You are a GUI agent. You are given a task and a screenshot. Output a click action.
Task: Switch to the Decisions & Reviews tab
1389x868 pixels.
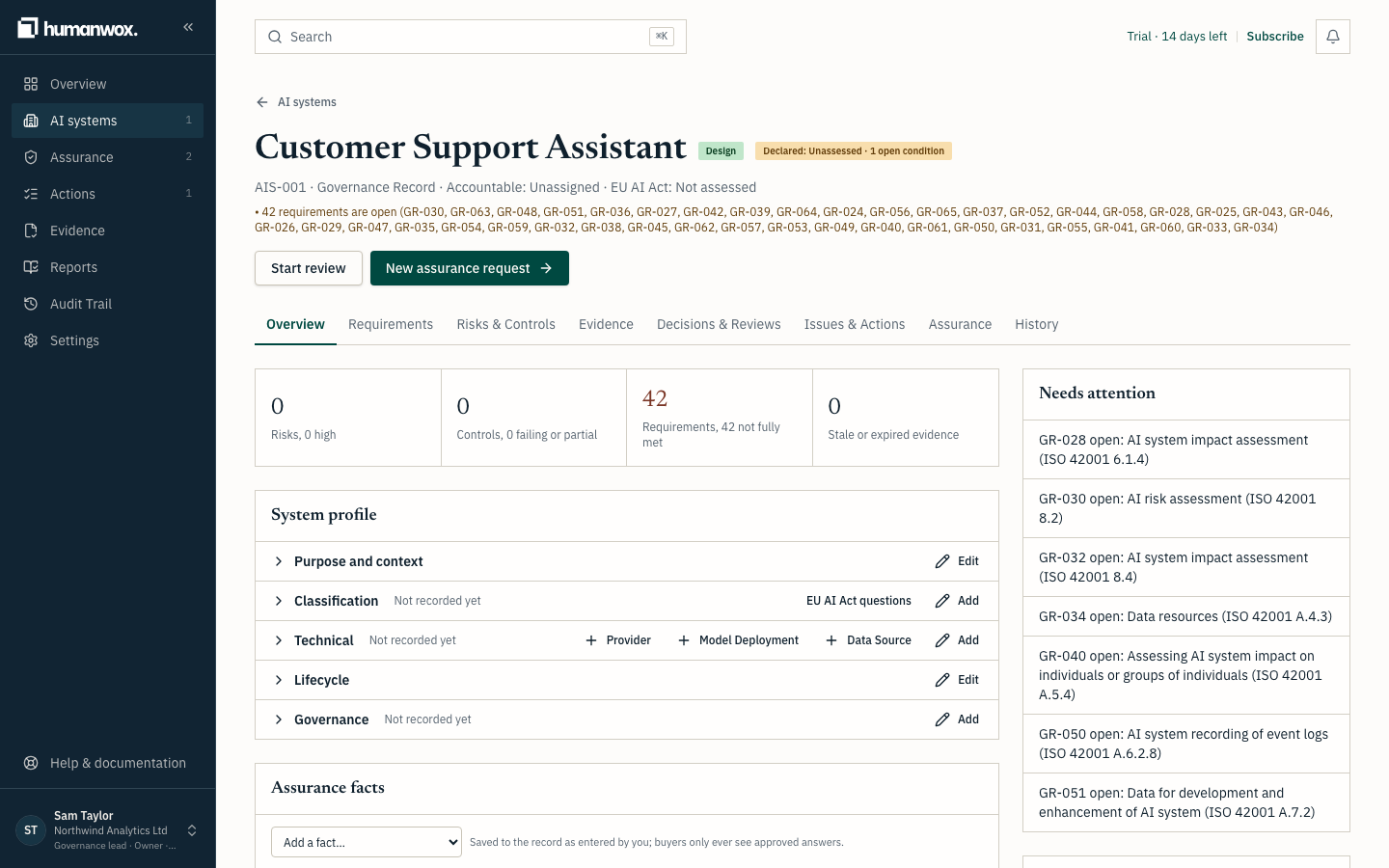click(719, 325)
